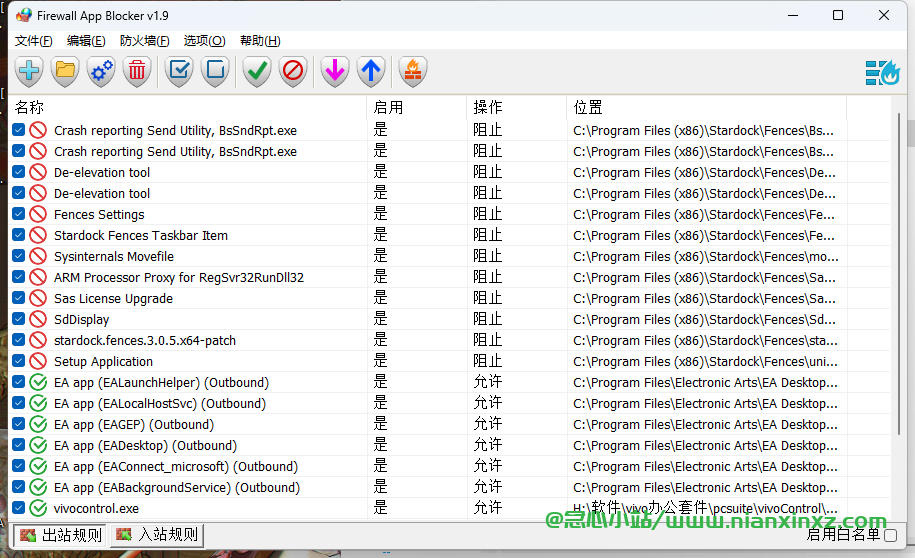
Task: Toggle checkbox for stardock.fences.3.0.5.x64-patch
Action: tap(19, 340)
